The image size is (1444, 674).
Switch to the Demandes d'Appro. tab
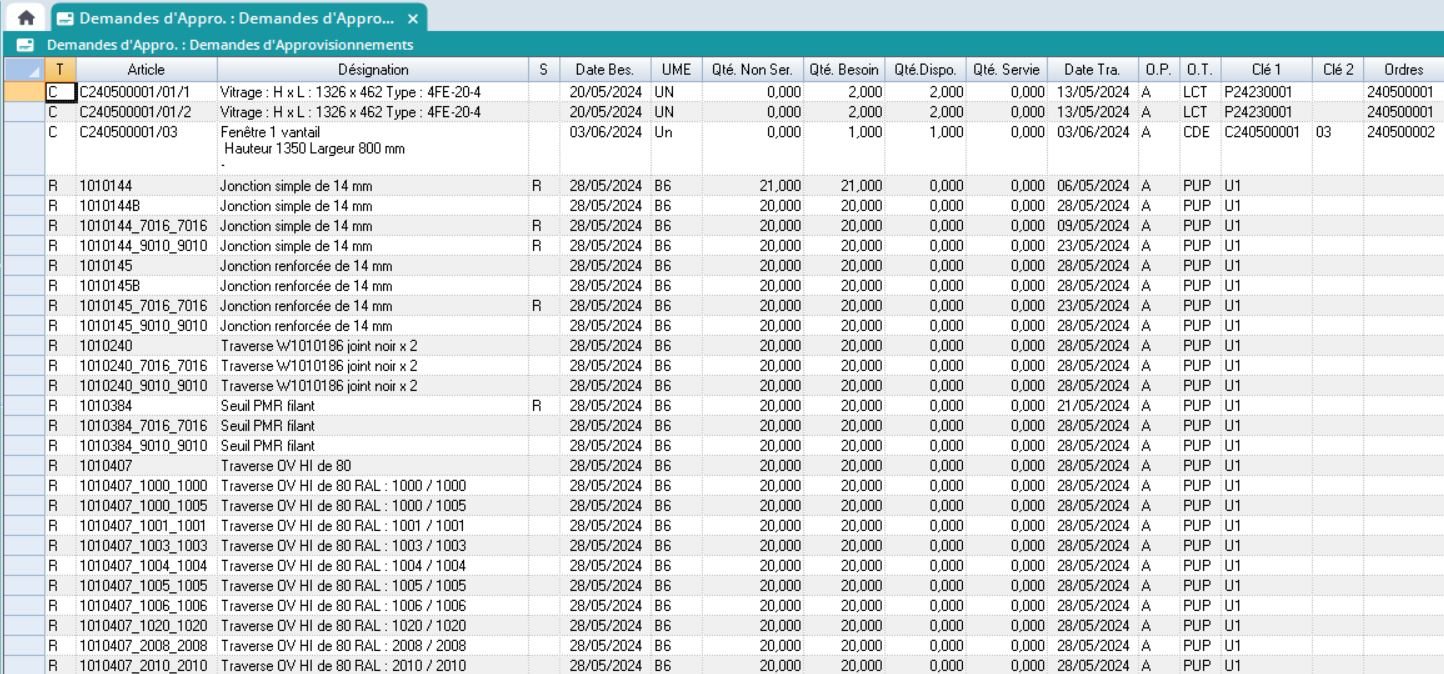click(x=236, y=18)
